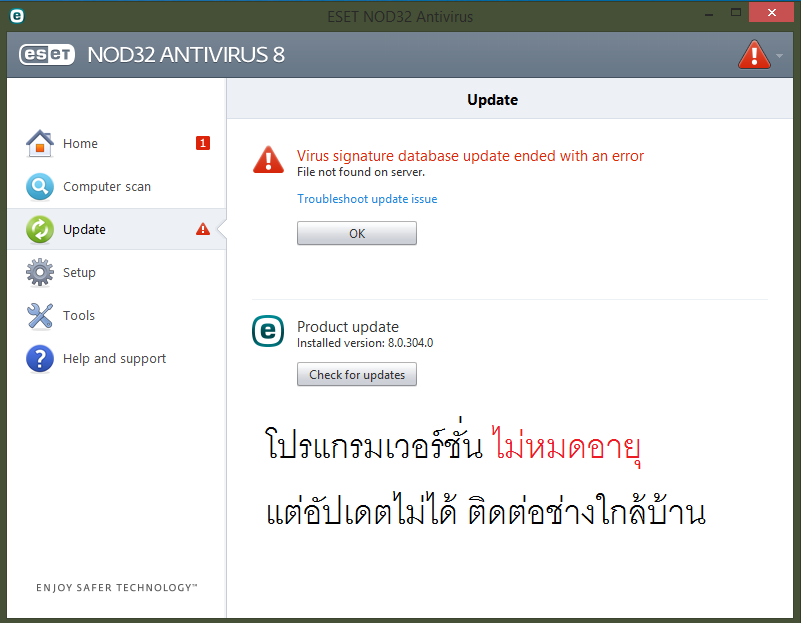801x623 pixels.
Task: Select Update in the sidebar
Action: [x=116, y=229]
